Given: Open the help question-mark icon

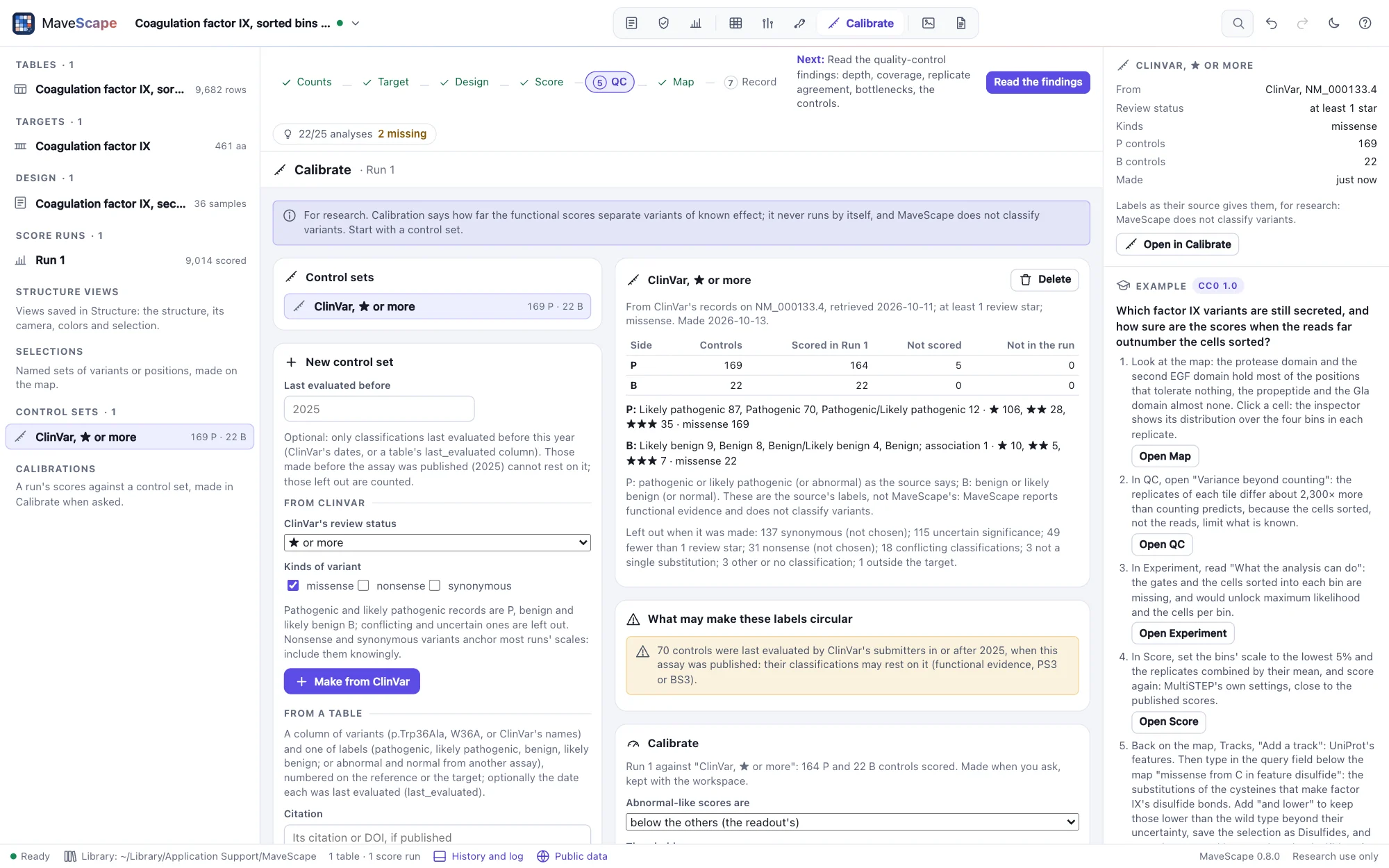Looking at the screenshot, I should coord(1365,23).
